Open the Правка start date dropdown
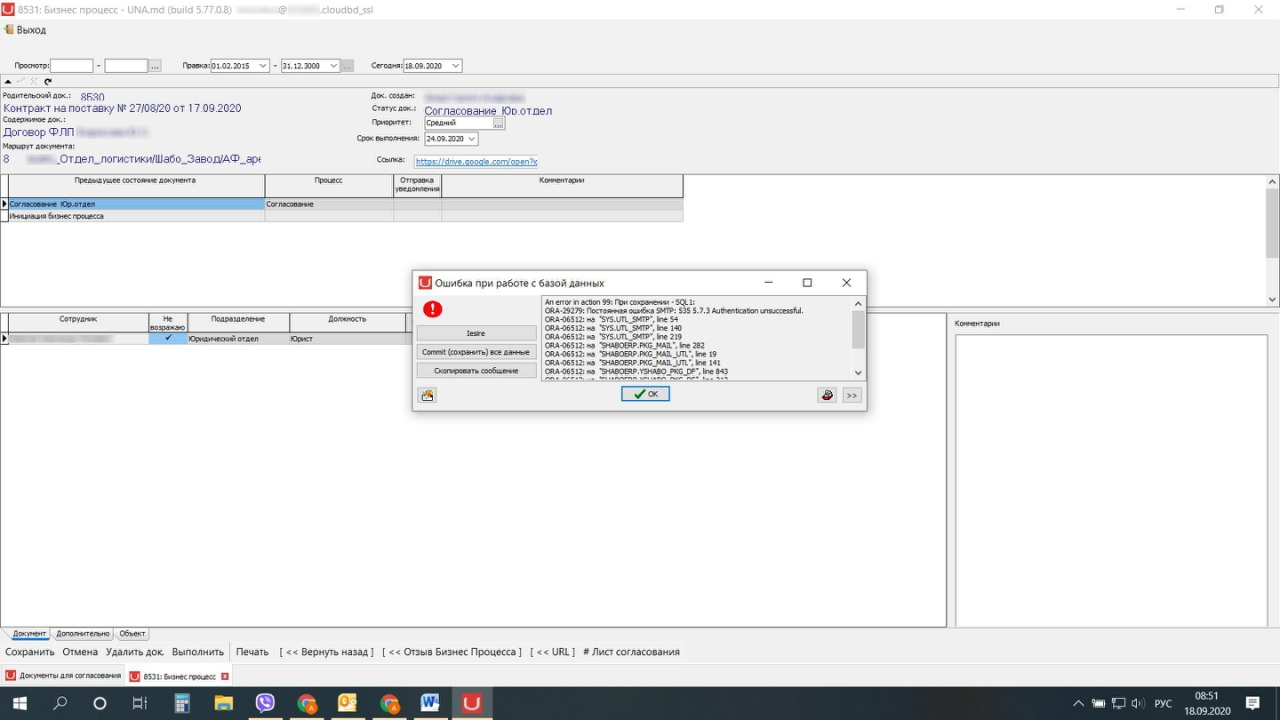The height and width of the screenshot is (720, 1280). coord(263,66)
